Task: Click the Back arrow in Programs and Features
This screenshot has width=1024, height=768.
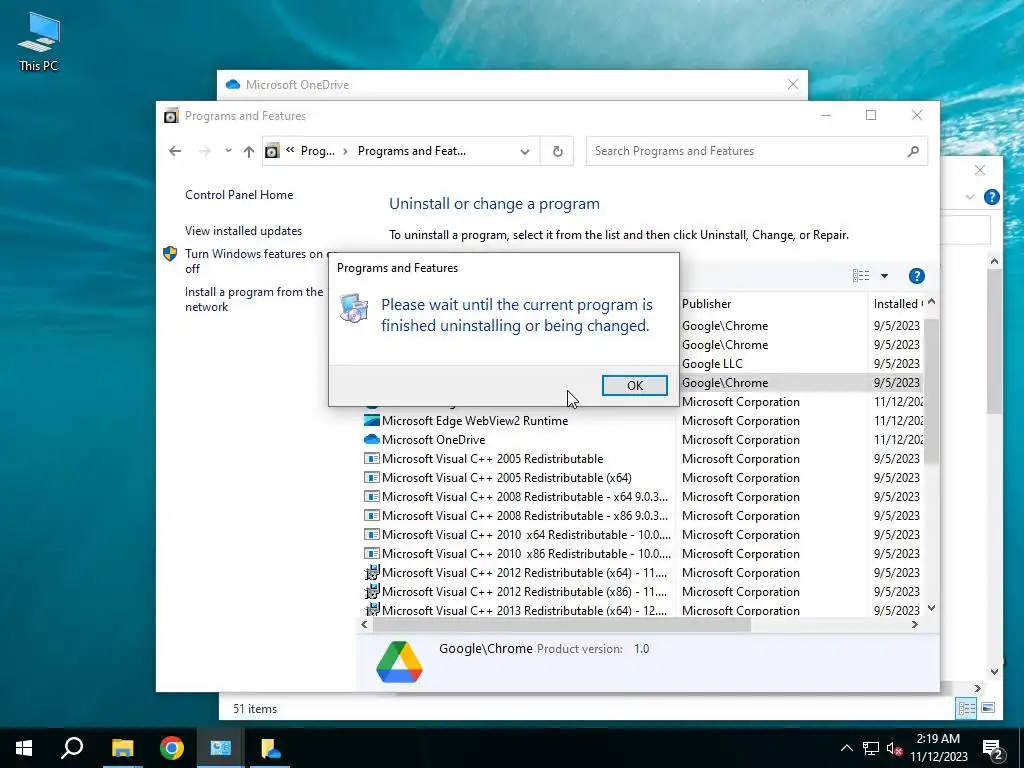Action: (x=175, y=151)
